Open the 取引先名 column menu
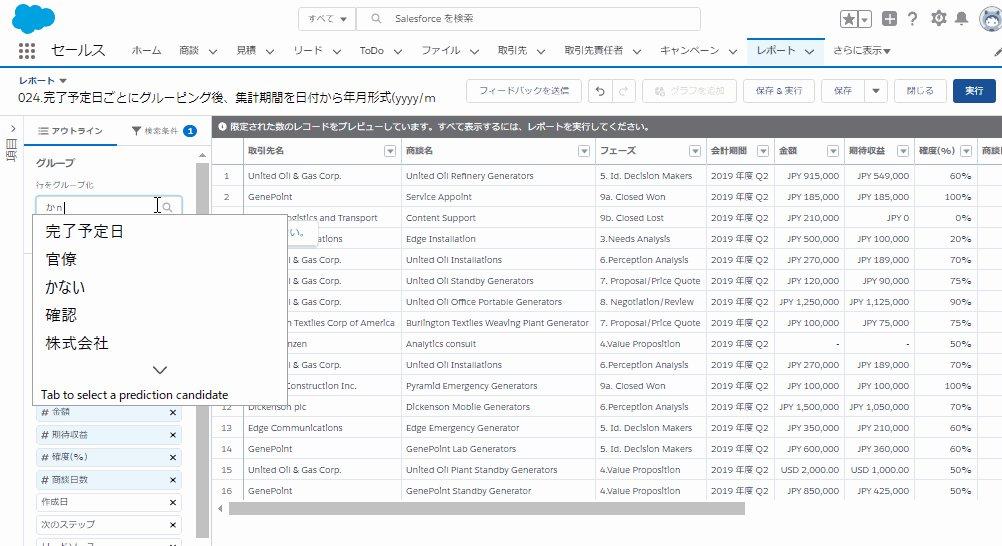 tap(390, 151)
